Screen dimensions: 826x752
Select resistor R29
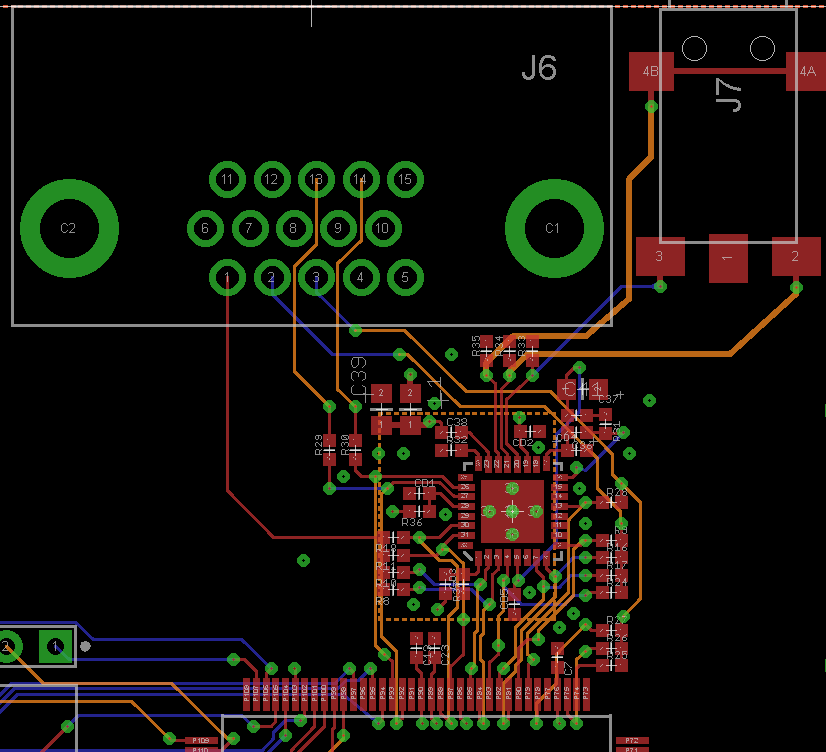(x=329, y=446)
